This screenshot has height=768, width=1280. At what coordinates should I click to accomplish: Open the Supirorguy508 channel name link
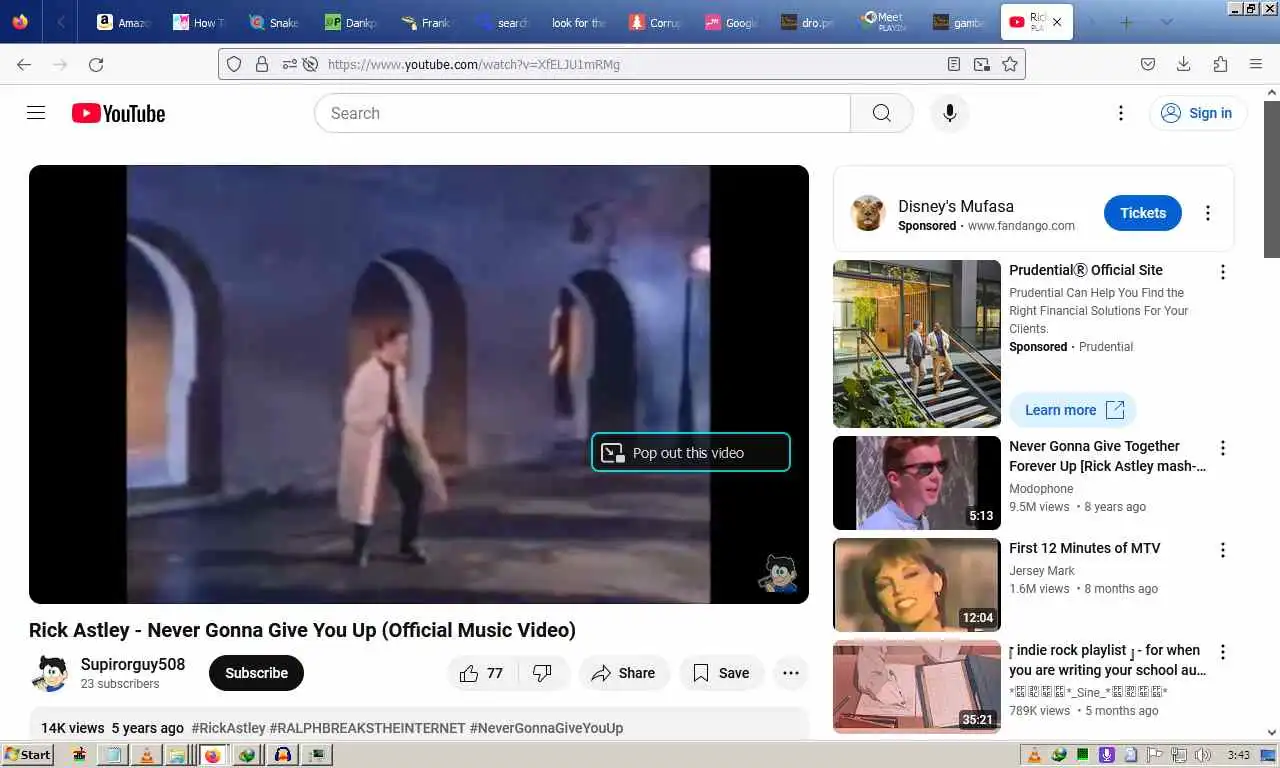pyautogui.click(x=133, y=664)
